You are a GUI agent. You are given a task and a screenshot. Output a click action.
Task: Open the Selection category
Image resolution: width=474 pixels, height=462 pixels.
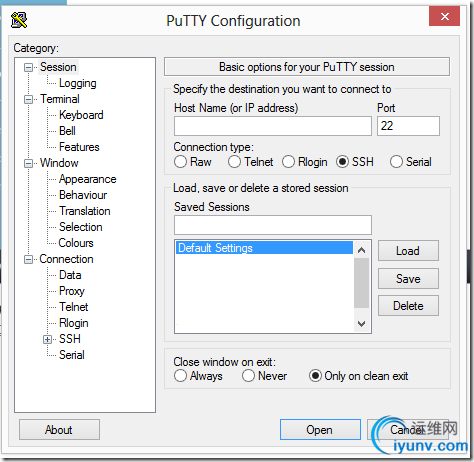81,227
